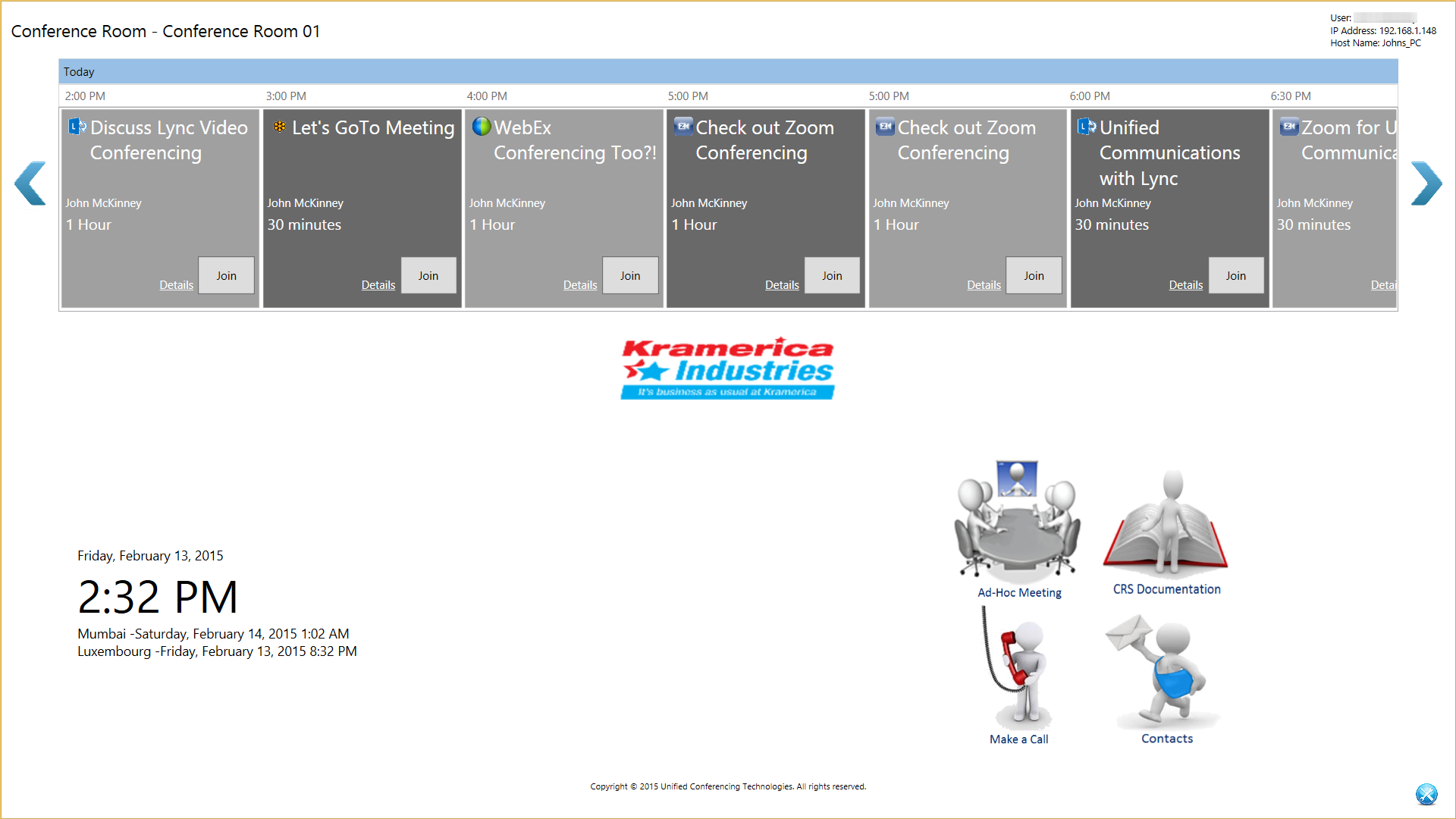Open Ad-Hoc Meeting icon
The width and height of the screenshot is (1456, 819).
[1018, 520]
